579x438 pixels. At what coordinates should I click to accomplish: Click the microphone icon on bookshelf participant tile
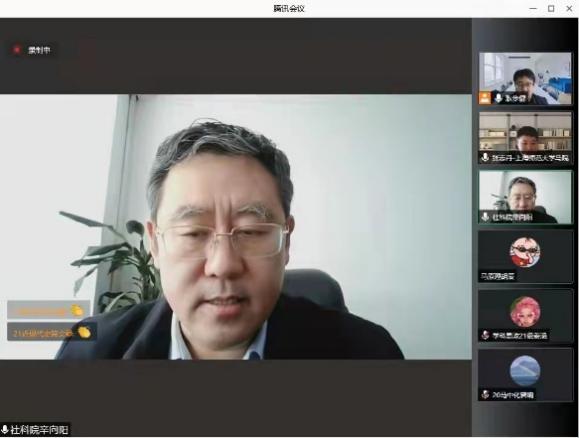[x=485, y=158]
